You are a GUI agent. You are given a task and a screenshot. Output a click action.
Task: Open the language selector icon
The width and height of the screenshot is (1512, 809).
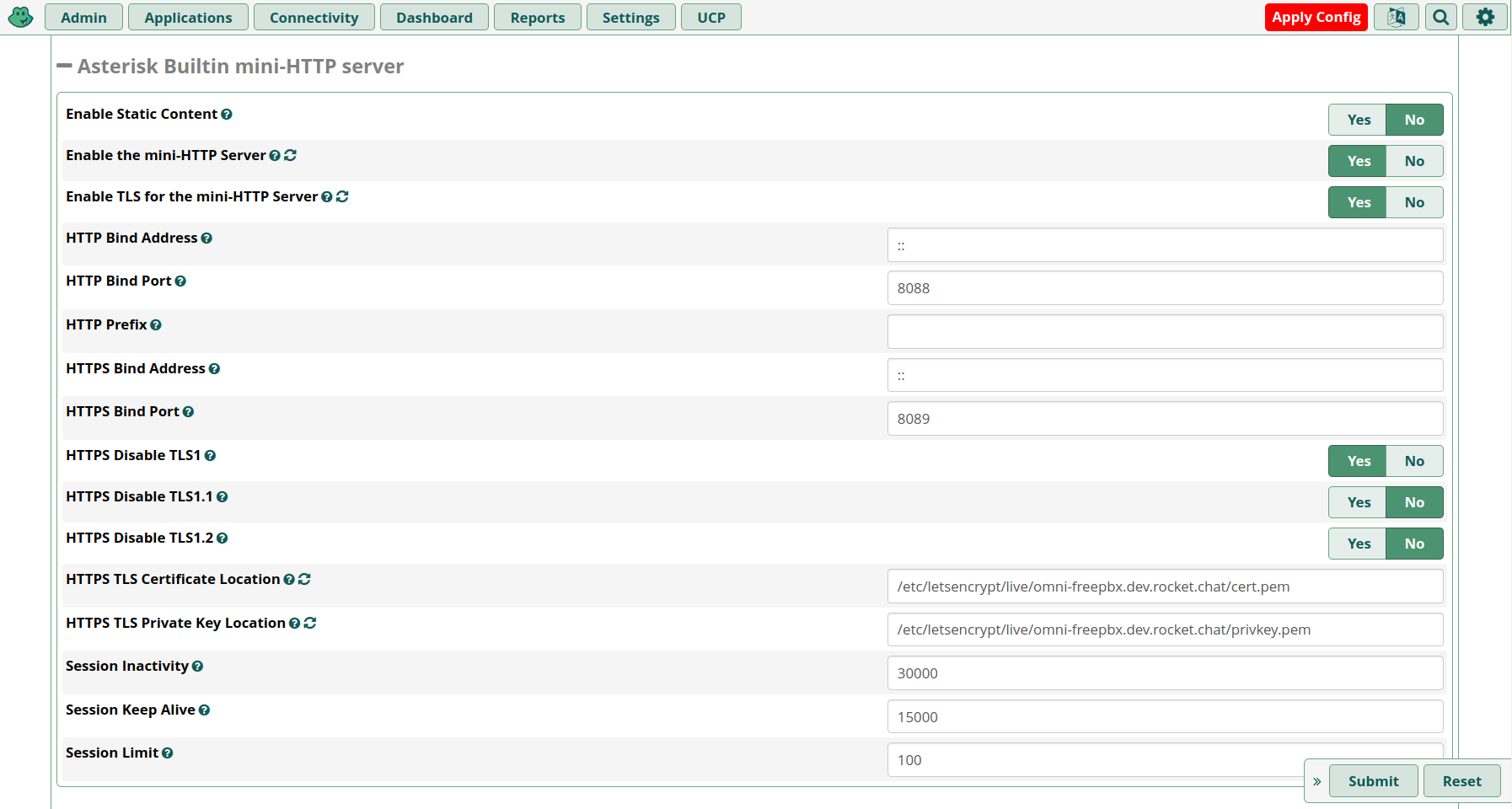coord(1396,17)
